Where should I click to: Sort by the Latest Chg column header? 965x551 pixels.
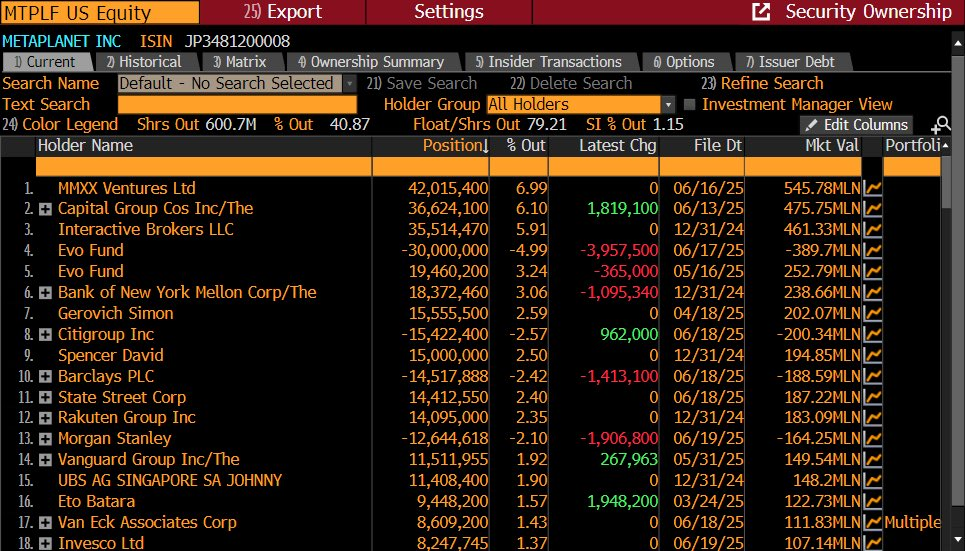pos(604,146)
